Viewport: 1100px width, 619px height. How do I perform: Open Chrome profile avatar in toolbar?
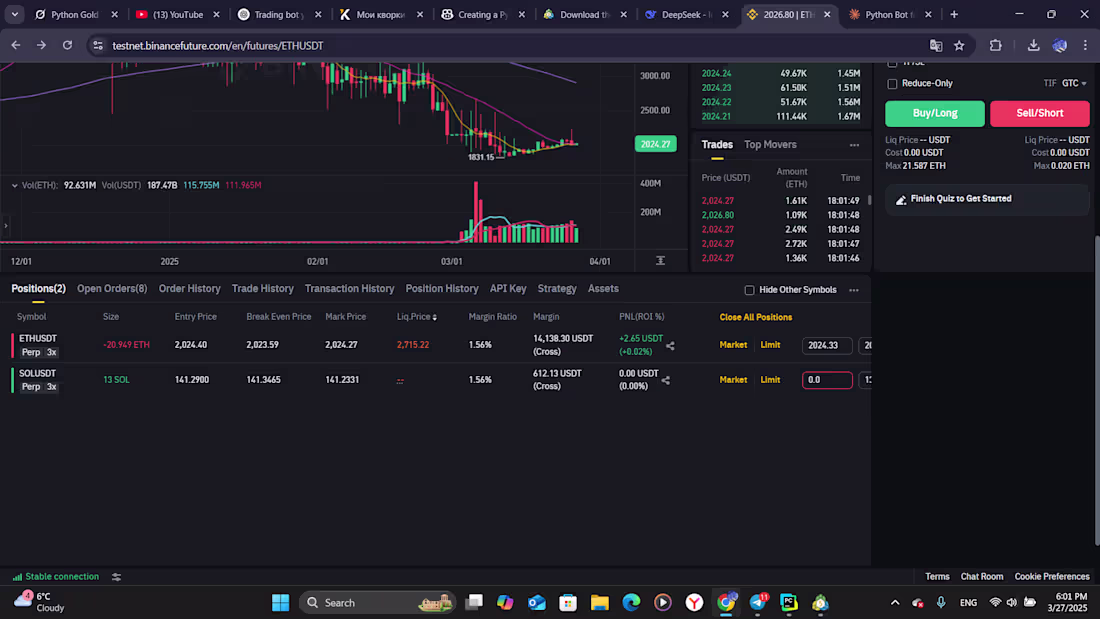(1059, 45)
